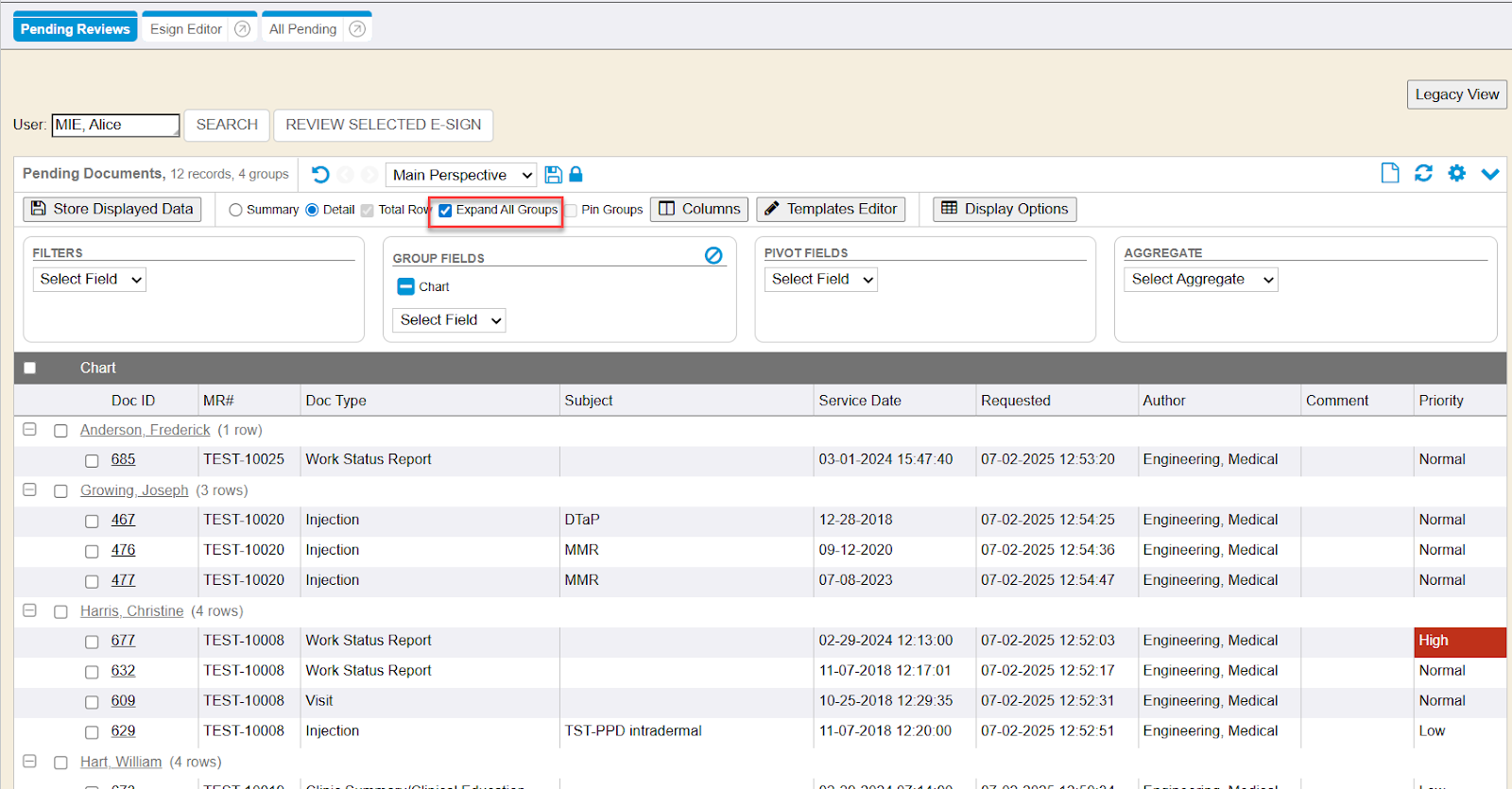Enable the Pin Groups checkbox
The height and width of the screenshot is (789, 1512).
(x=571, y=211)
